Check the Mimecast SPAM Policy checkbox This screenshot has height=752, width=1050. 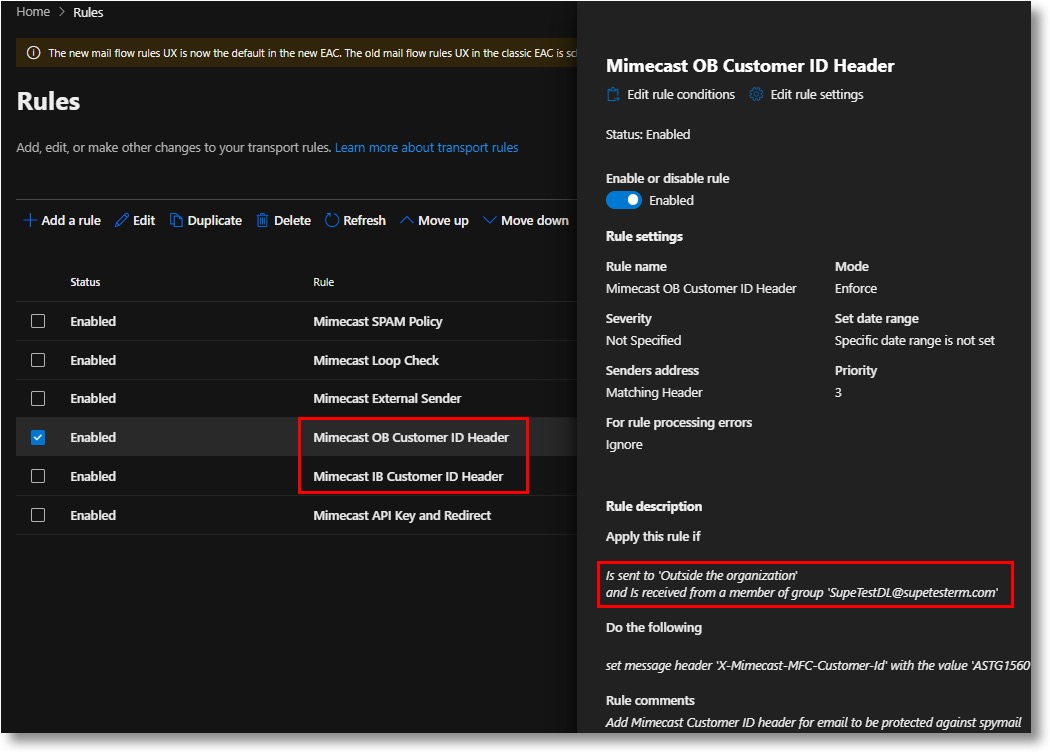pos(38,322)
